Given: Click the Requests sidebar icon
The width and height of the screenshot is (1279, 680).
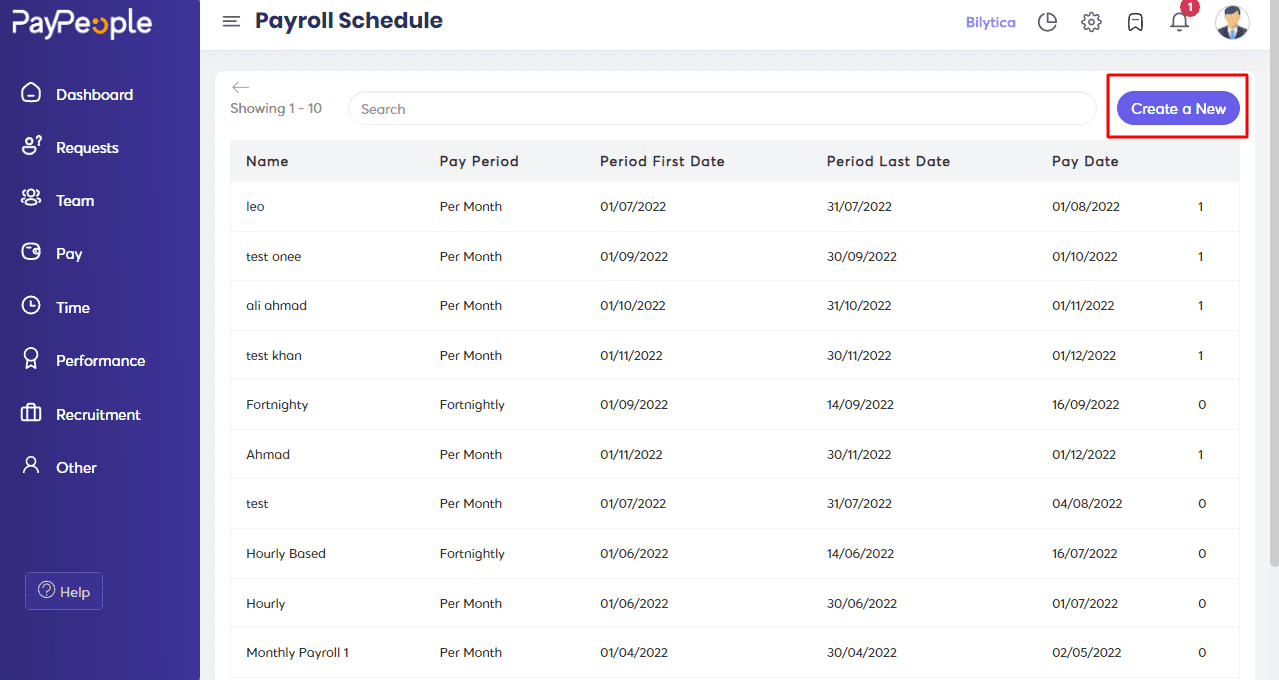Looking at the screenshot, I should point(29,146).
